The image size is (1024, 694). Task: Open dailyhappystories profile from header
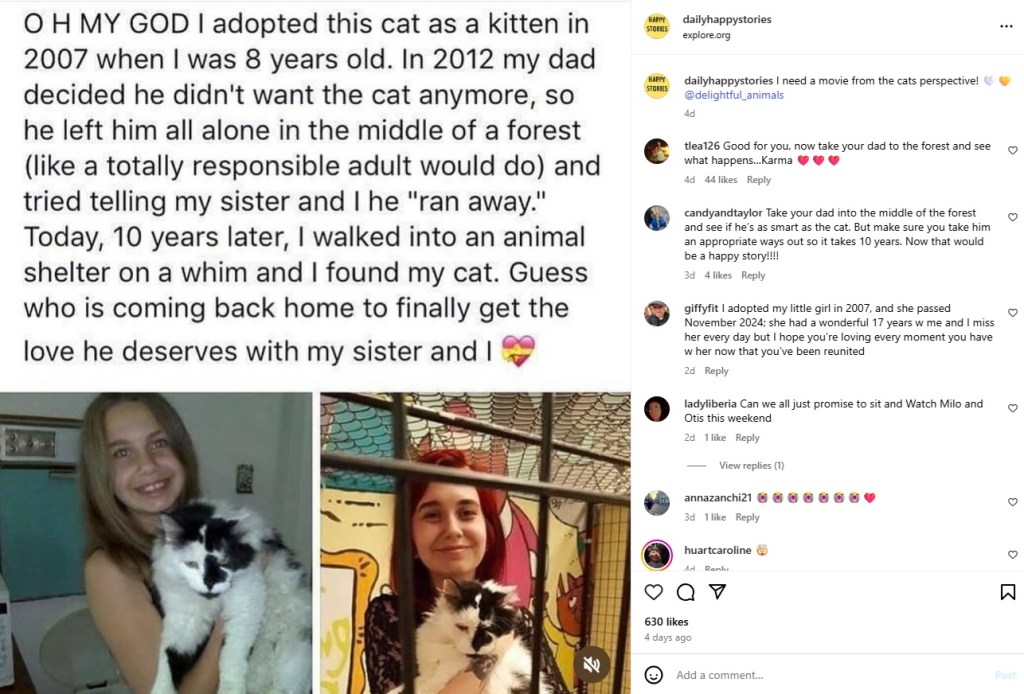(727, 20)
